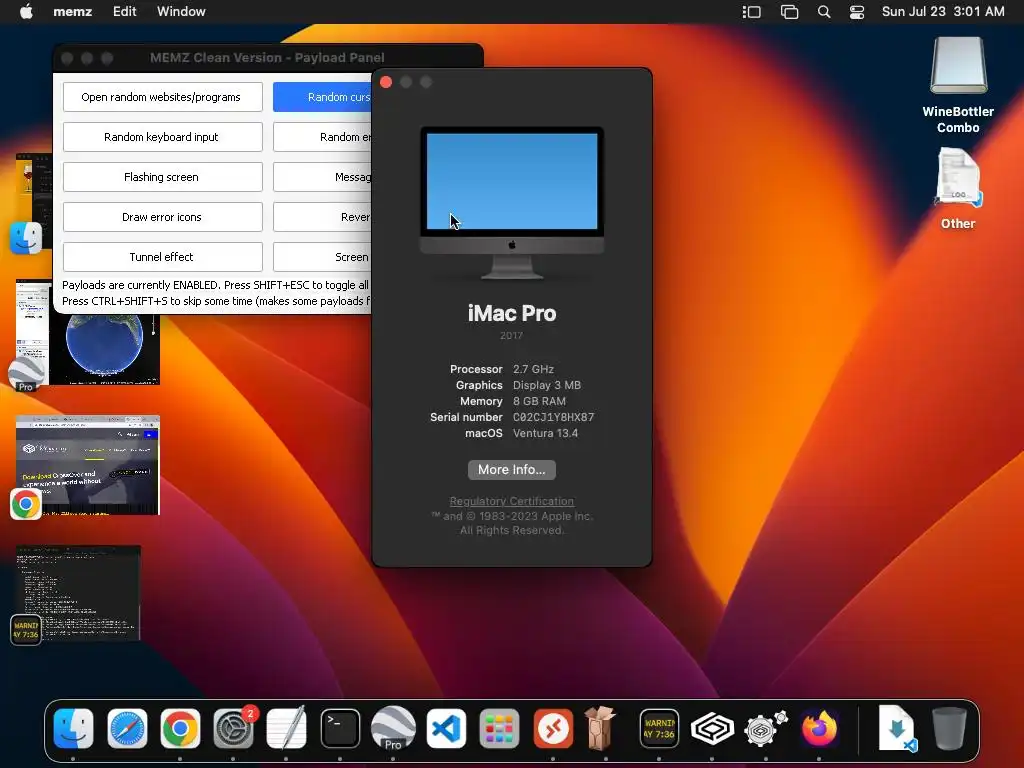Open the Downloads document stack in Dock
1024x768 pixels.
point(897,728)
